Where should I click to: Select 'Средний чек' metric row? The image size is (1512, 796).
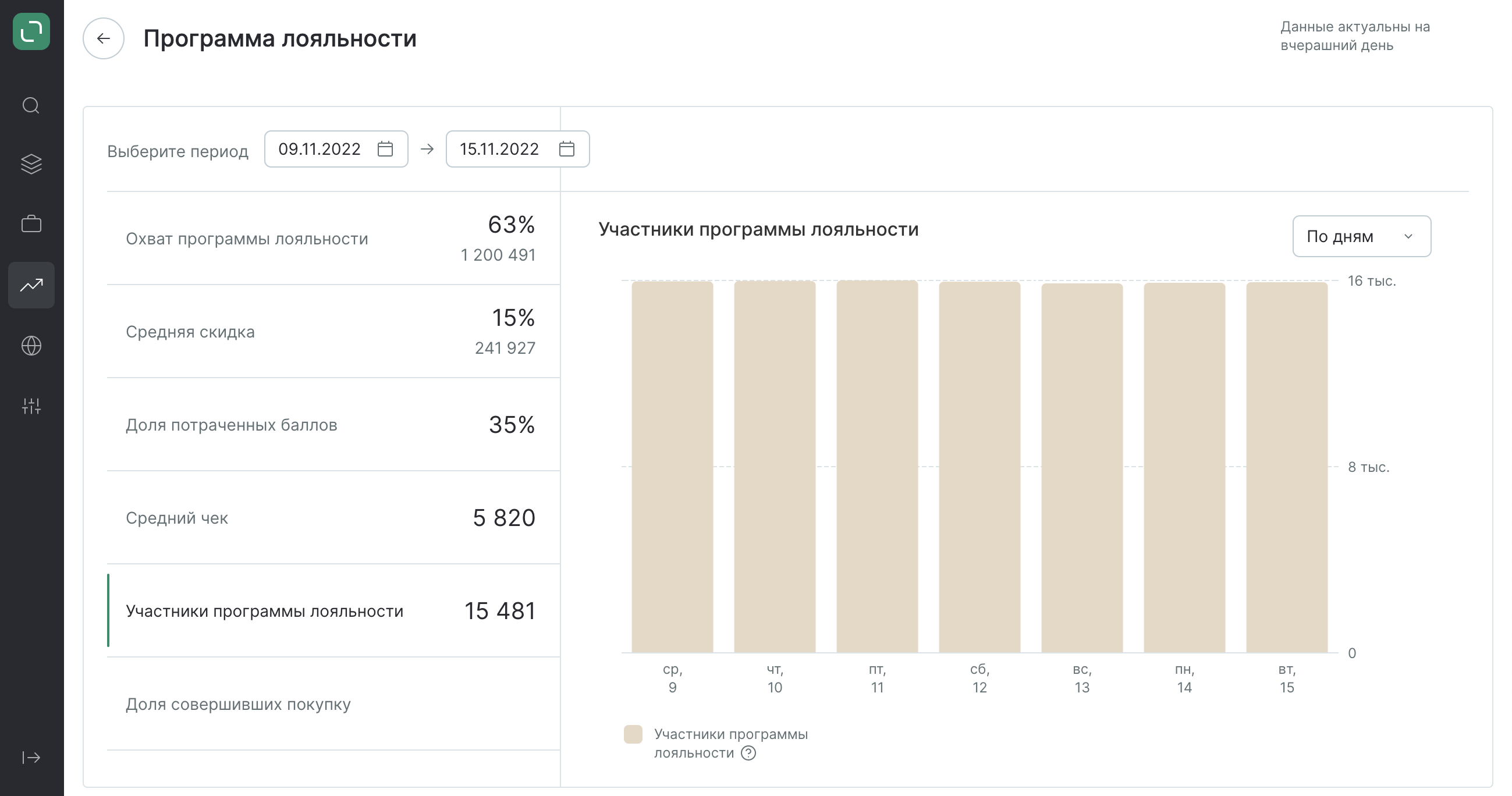click(x=333, y=518)
